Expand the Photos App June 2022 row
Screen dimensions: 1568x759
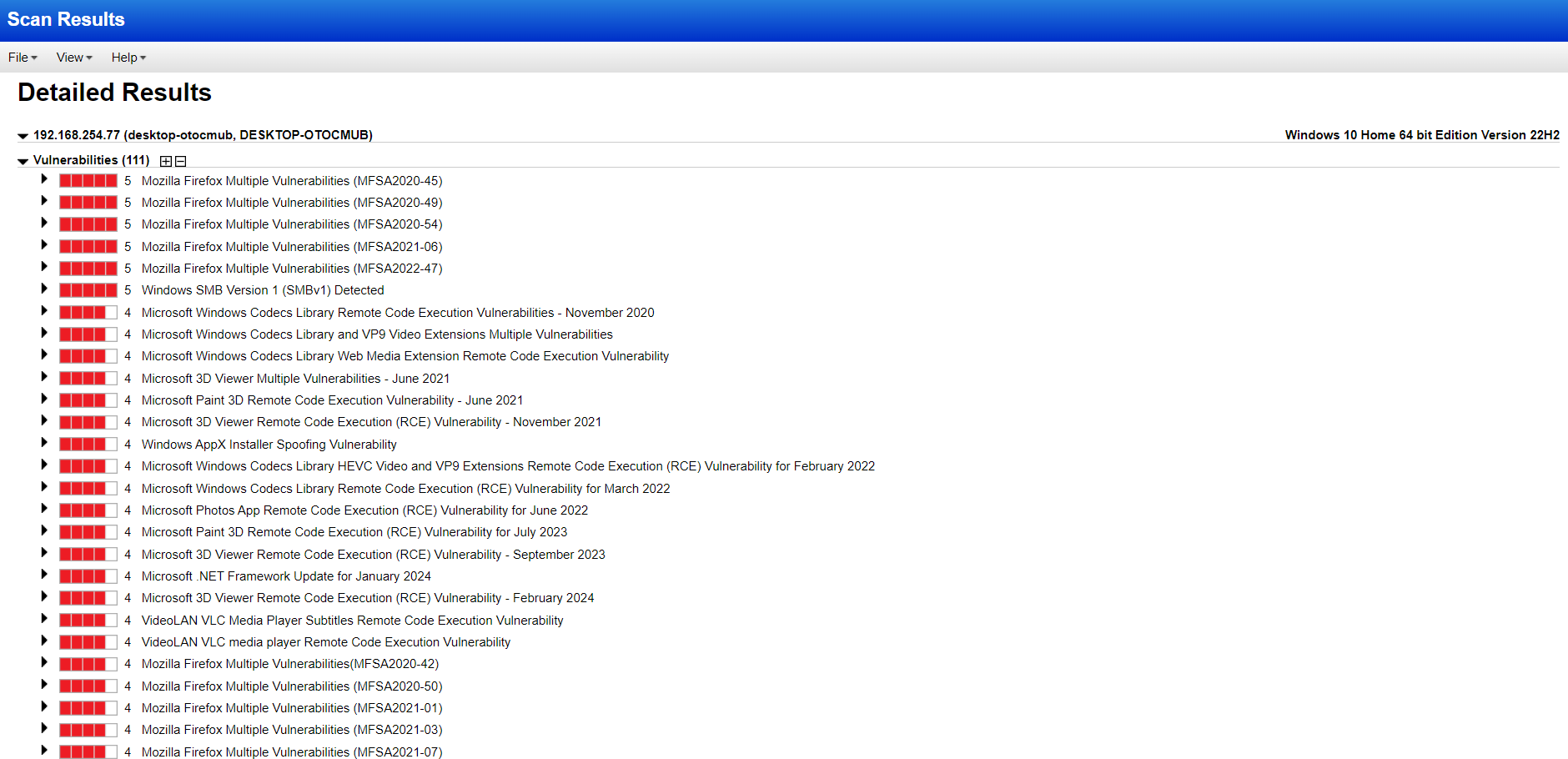pos(44,509)
